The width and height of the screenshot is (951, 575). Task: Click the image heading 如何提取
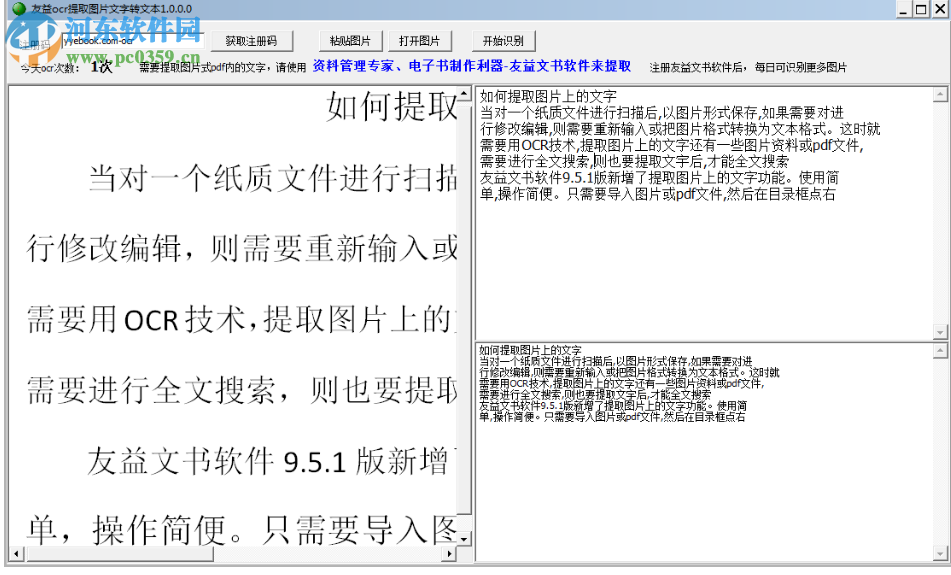(391, 107)
